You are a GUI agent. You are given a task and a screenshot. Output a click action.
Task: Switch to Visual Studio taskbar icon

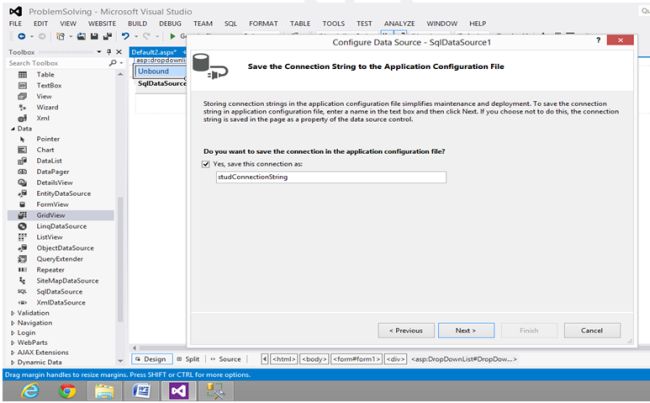pos(178,391)
